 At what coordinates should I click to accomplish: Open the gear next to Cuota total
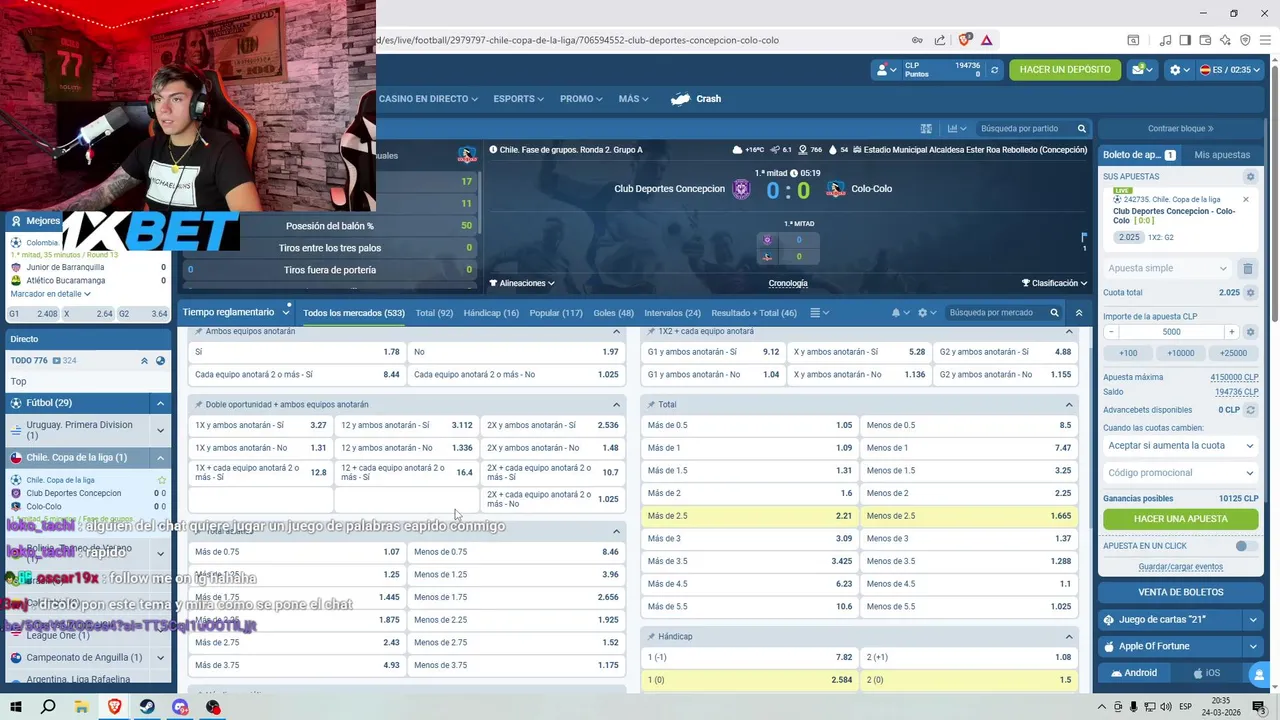(x=1250, y=293)
